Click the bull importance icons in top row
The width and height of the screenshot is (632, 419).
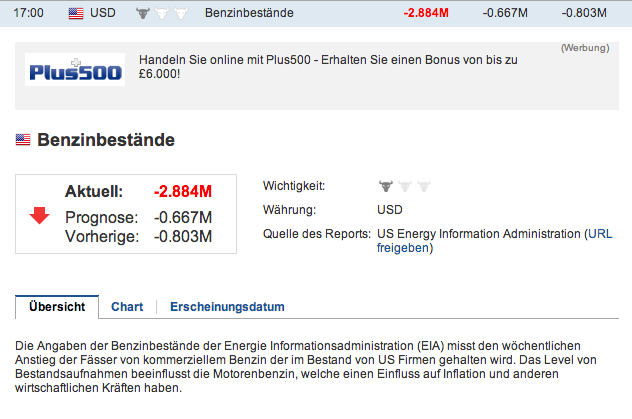[160, 14]
